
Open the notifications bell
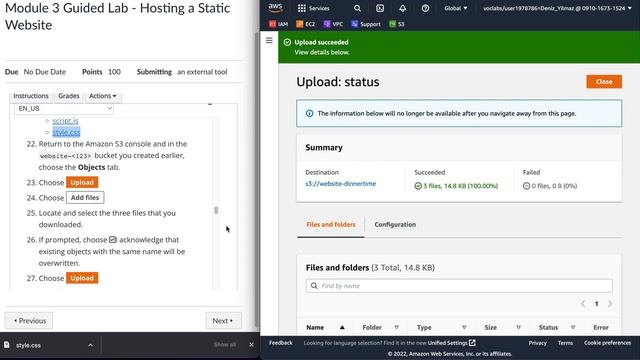(402, 8)
